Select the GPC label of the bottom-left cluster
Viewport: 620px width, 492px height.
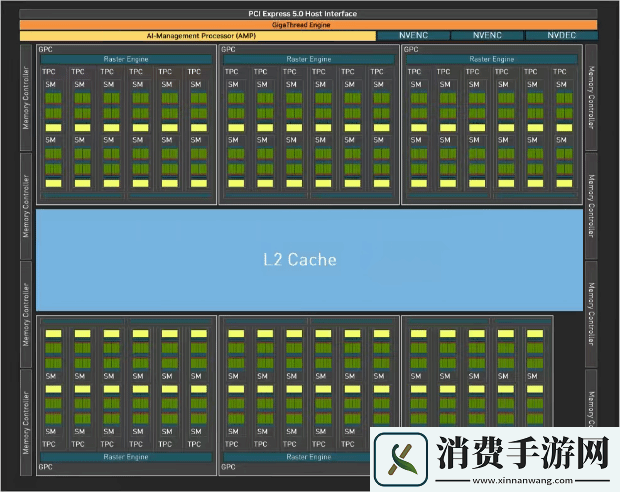pyautogui.click(x=46, y=467)
